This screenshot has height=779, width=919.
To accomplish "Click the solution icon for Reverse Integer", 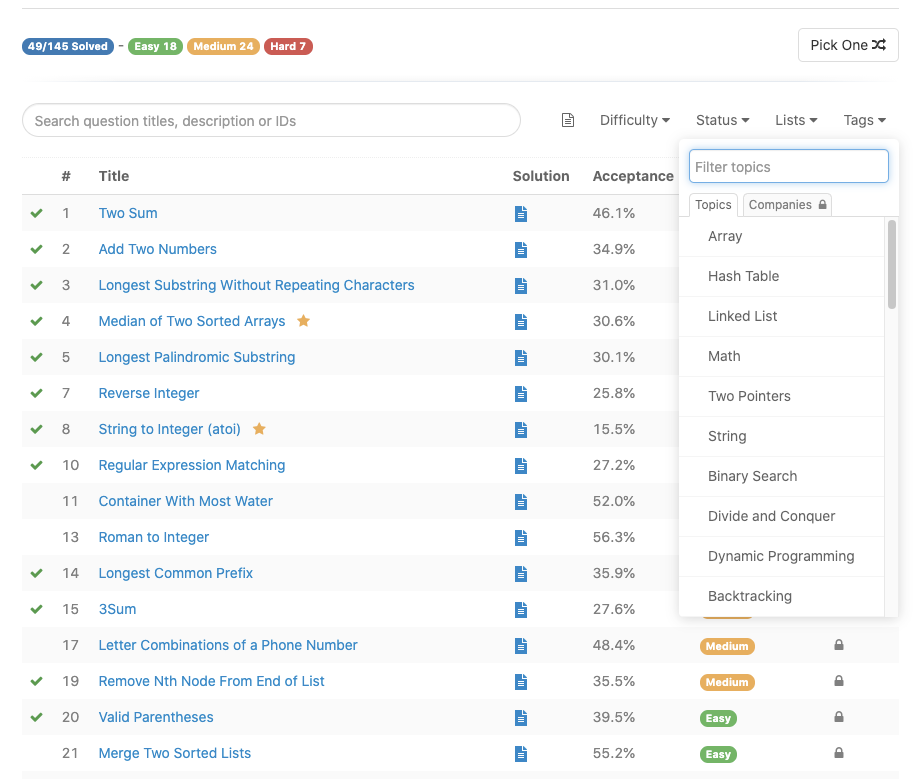I will pos(520,394).
